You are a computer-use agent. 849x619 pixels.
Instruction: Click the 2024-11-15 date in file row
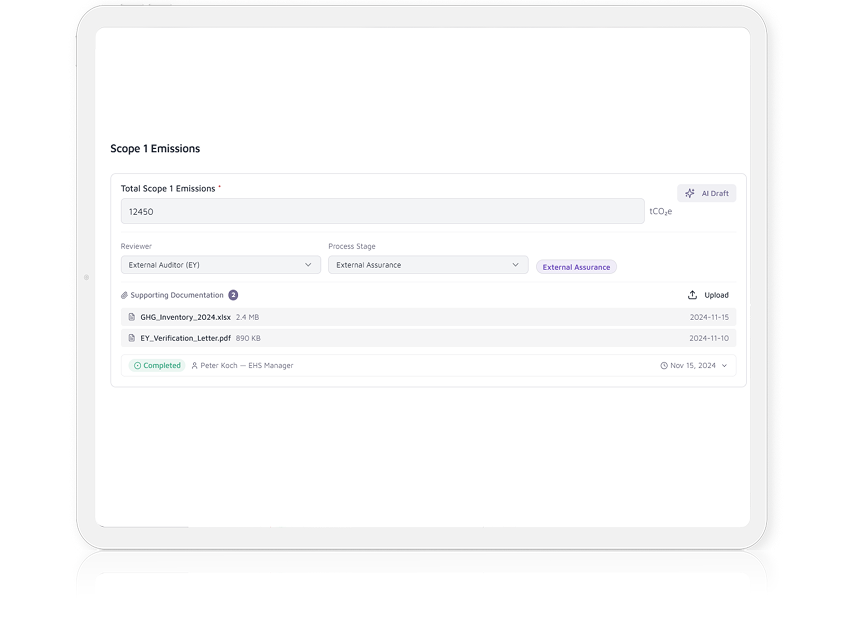coord(709,317)
